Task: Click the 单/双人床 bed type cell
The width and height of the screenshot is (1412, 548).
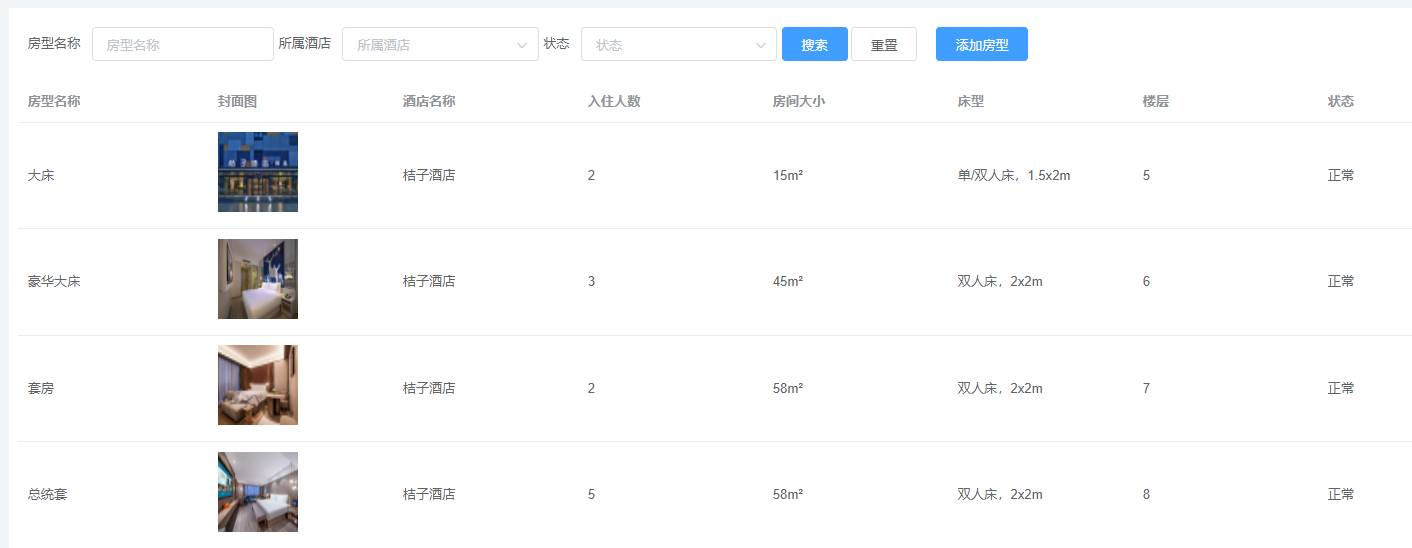Action: pyautogui.click(x=1013, y=175)
